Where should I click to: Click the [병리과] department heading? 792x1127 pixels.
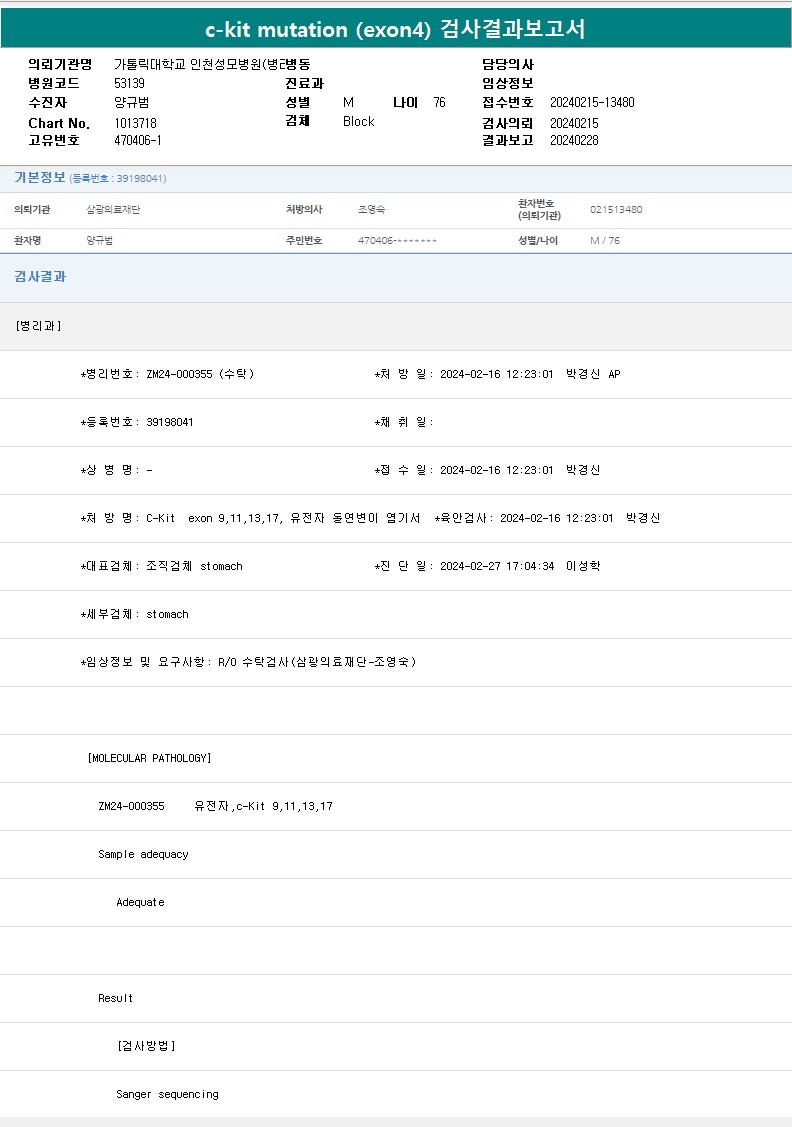[x=39, y=326]
